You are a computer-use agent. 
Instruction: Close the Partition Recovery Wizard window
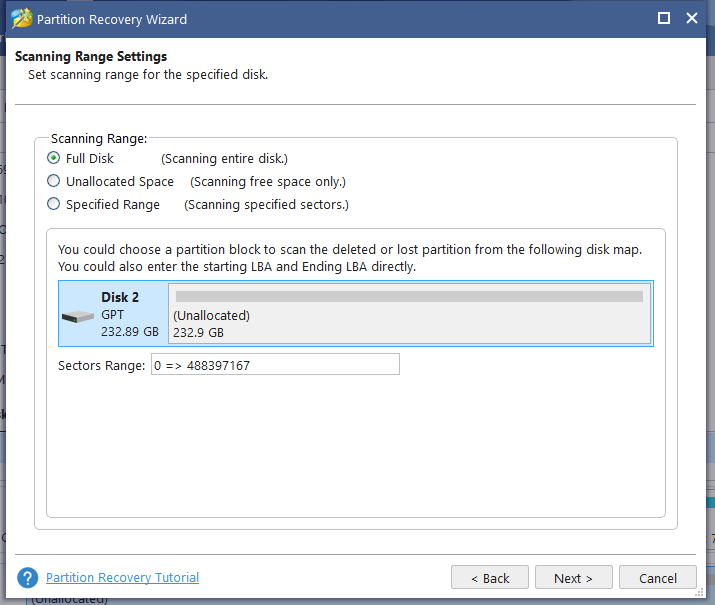point(692,18)
